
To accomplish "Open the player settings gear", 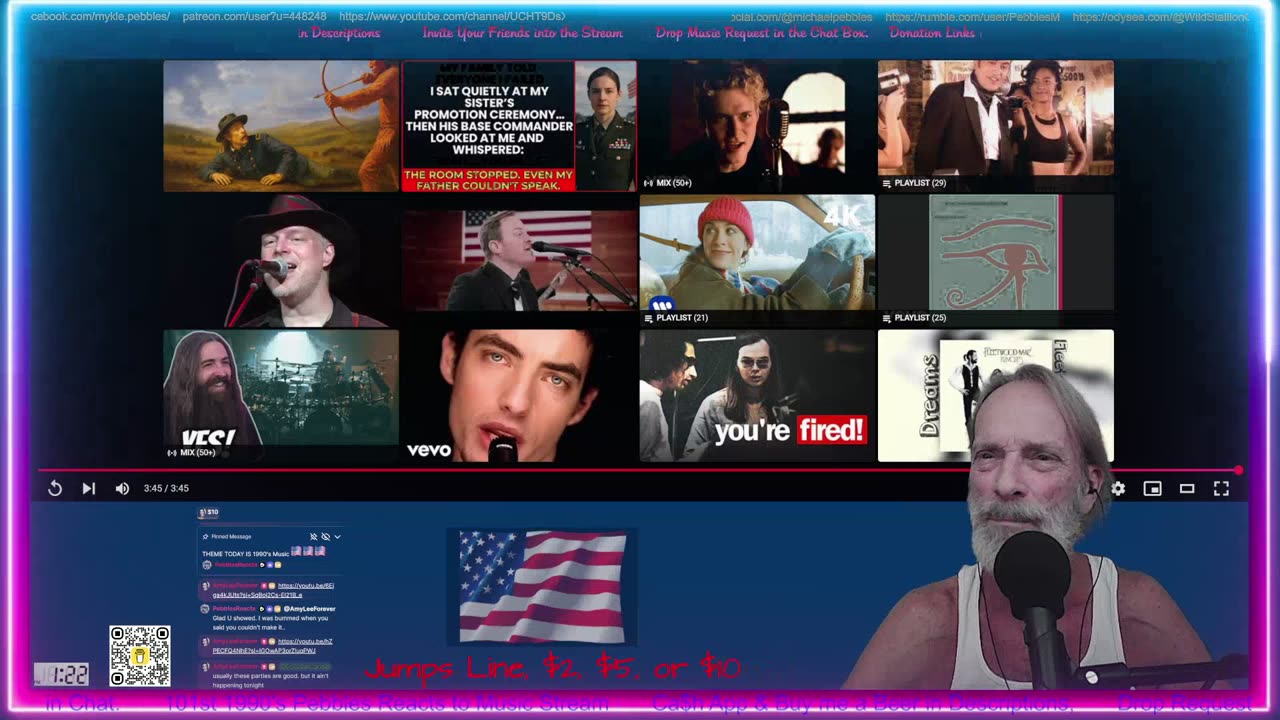I will click(x=1118, y=488).
